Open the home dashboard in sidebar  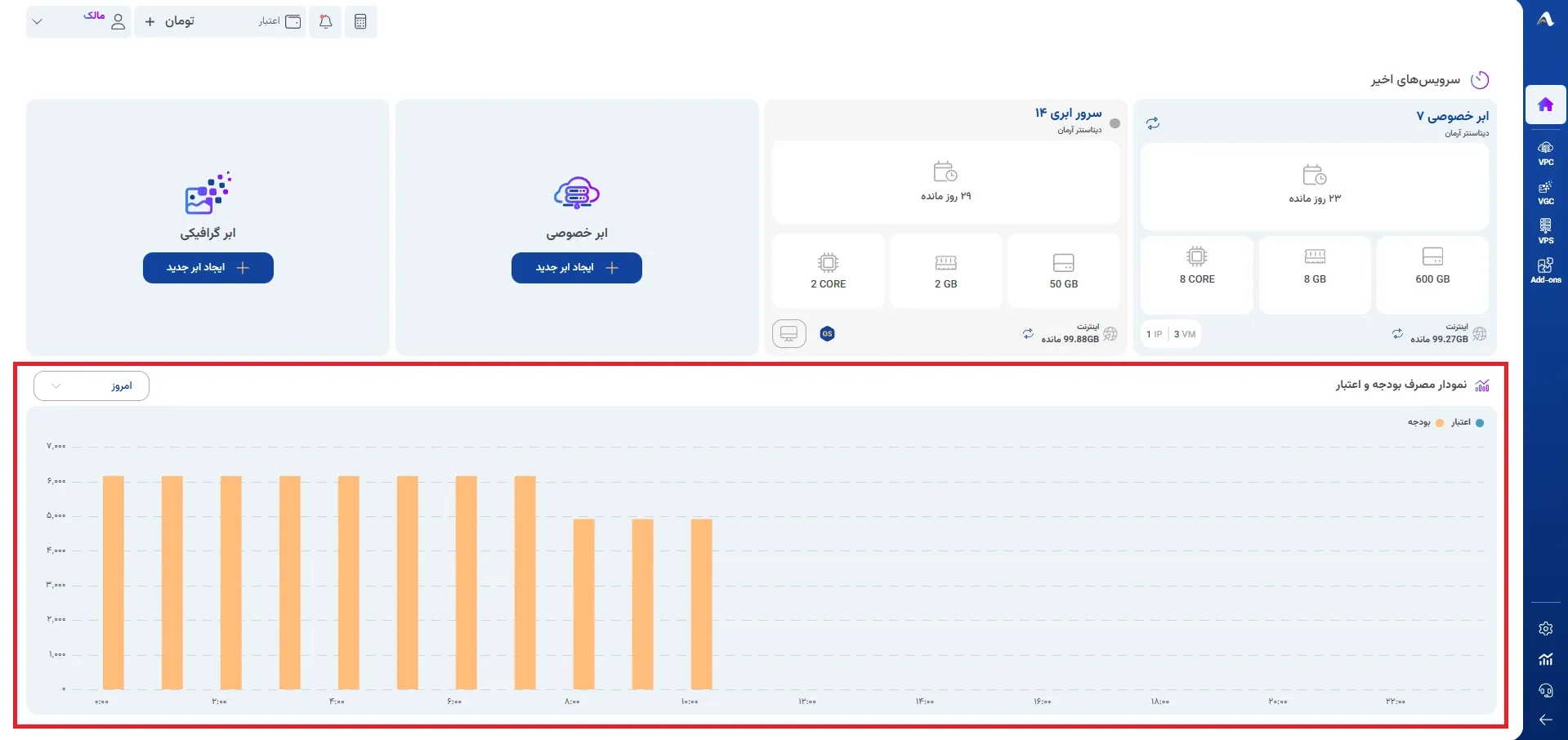(x=1545, y=105)
